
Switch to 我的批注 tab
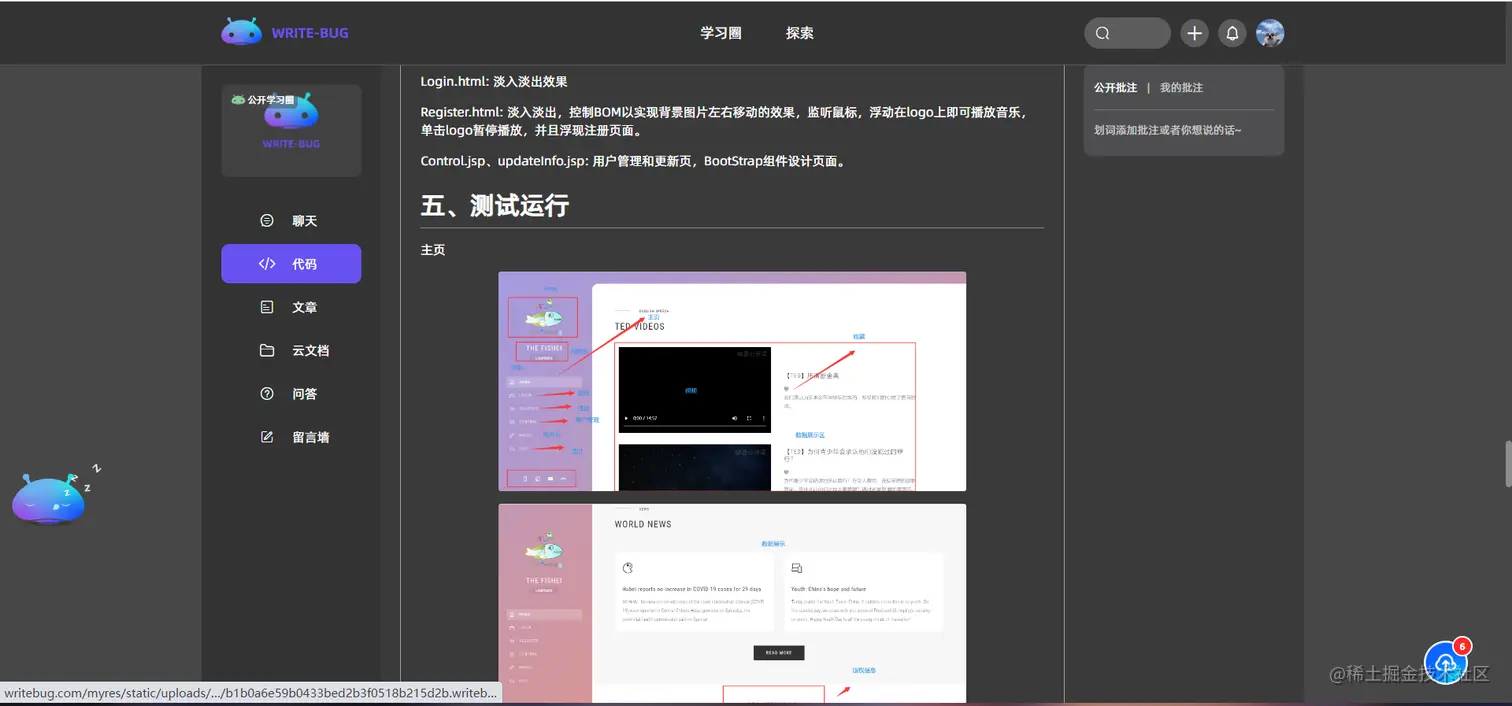(x=1181, y=88)
